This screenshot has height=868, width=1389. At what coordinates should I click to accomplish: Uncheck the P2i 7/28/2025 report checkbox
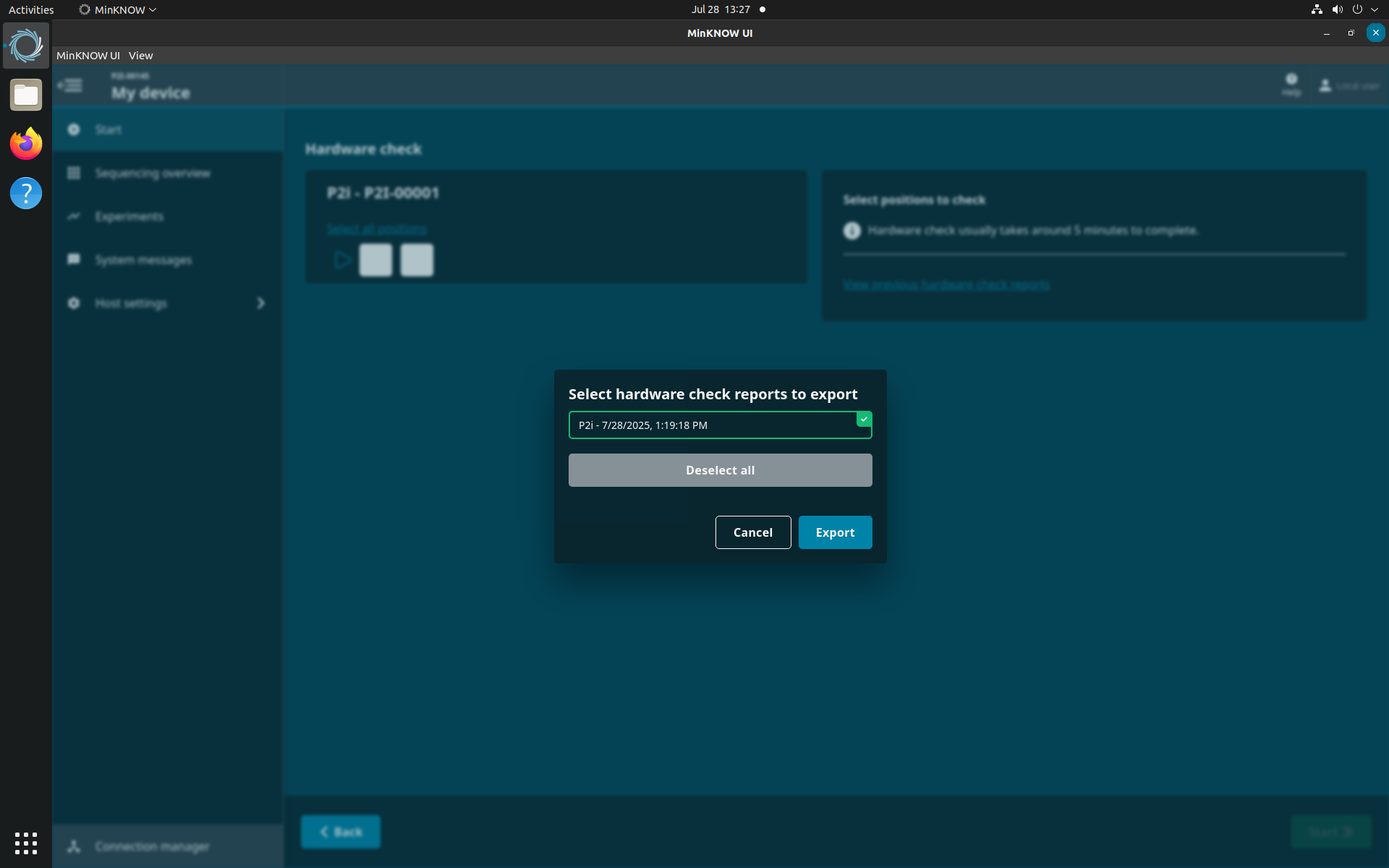pyautogui.click(x=864, y=420)
